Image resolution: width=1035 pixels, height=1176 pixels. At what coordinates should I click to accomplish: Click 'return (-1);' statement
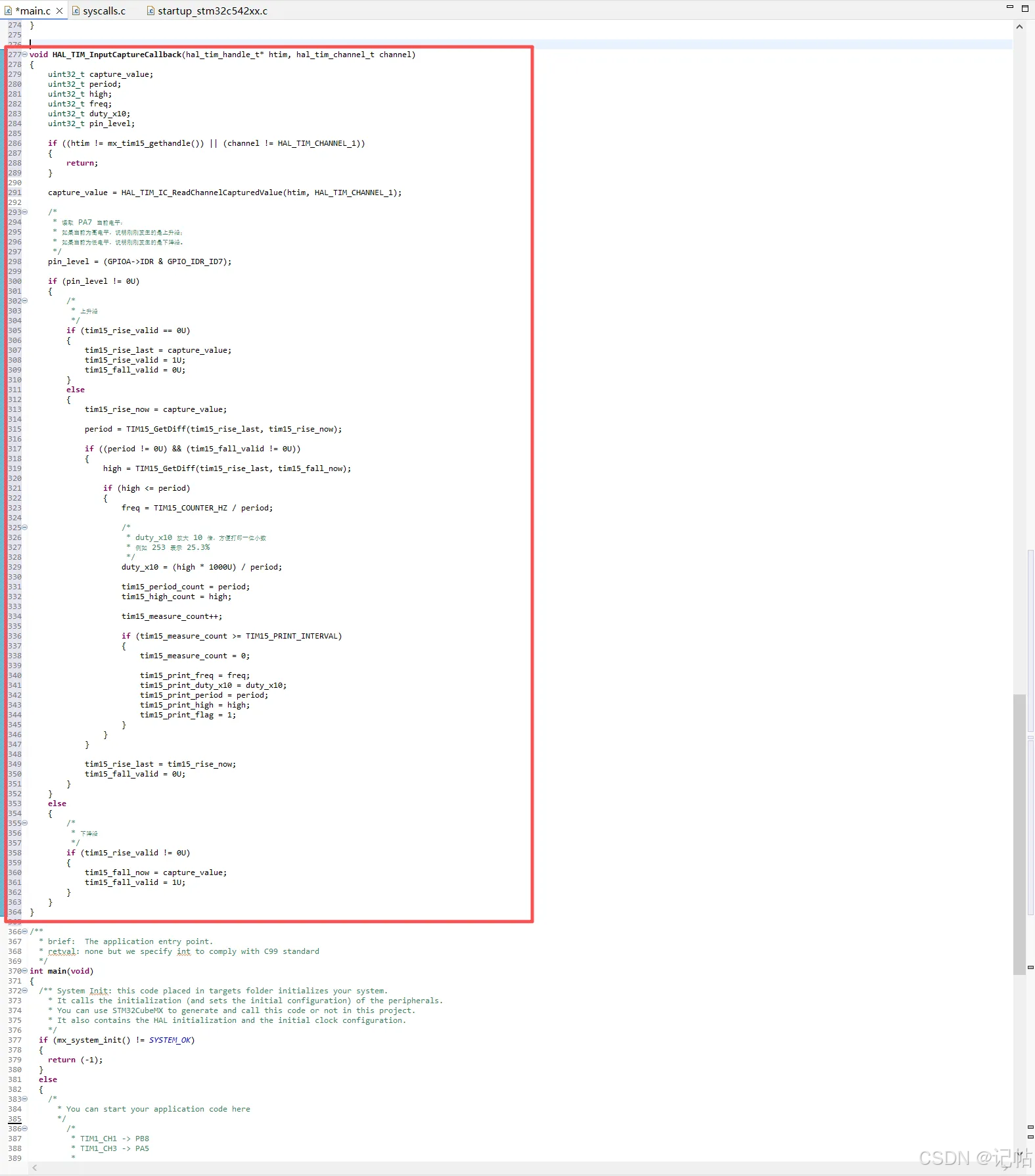[x=75, y=1060]
